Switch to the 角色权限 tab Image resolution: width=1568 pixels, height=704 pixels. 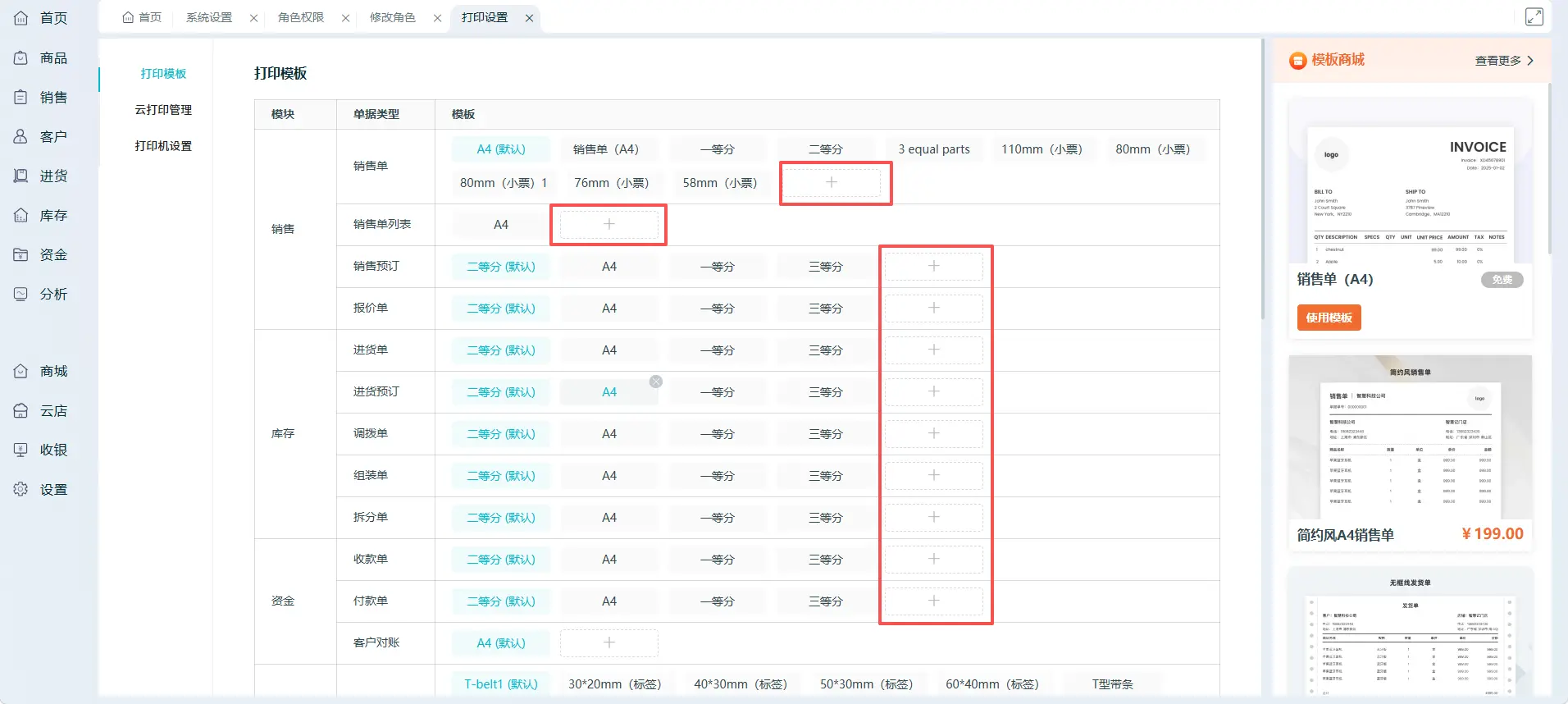tap(301, 17)
